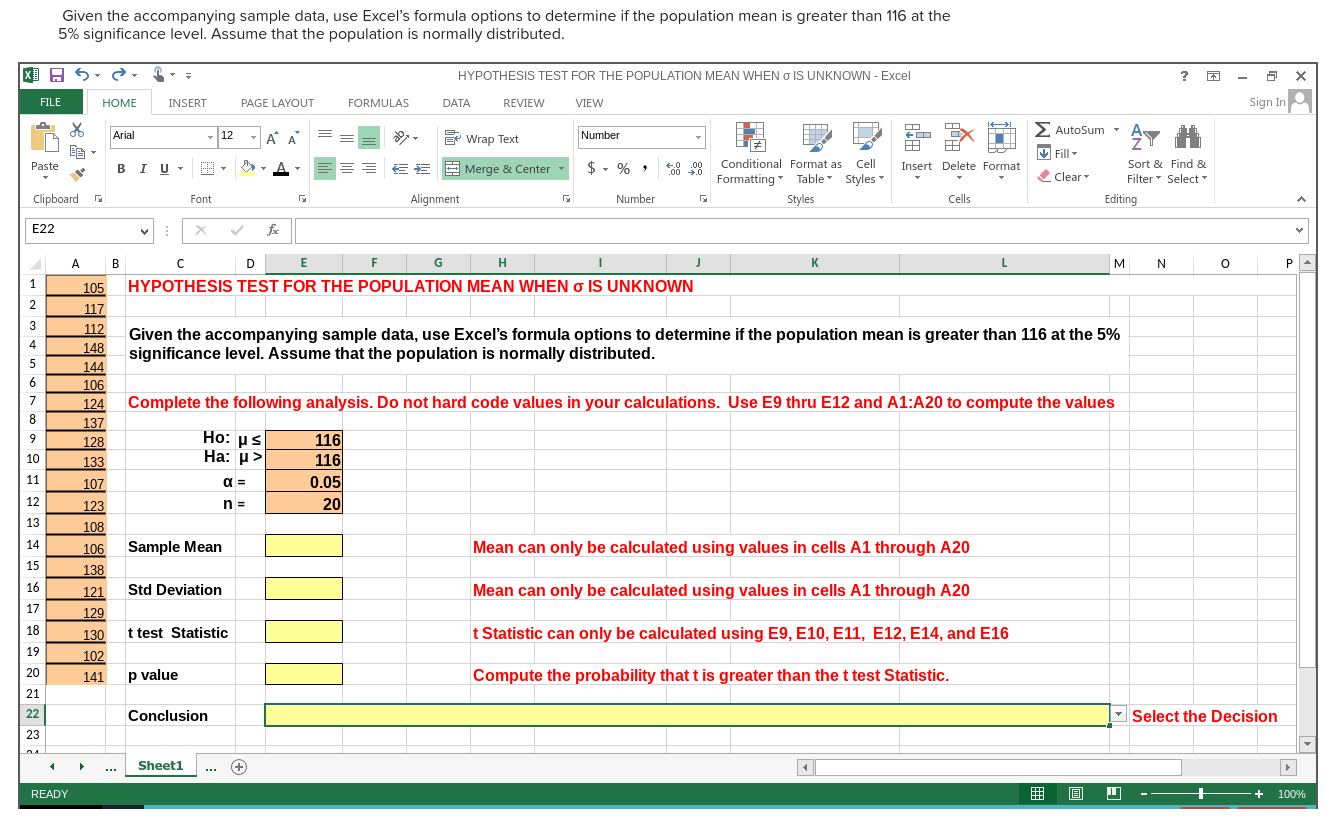Open the FILE menu
1332x824 pixels.
coord(49,102)
